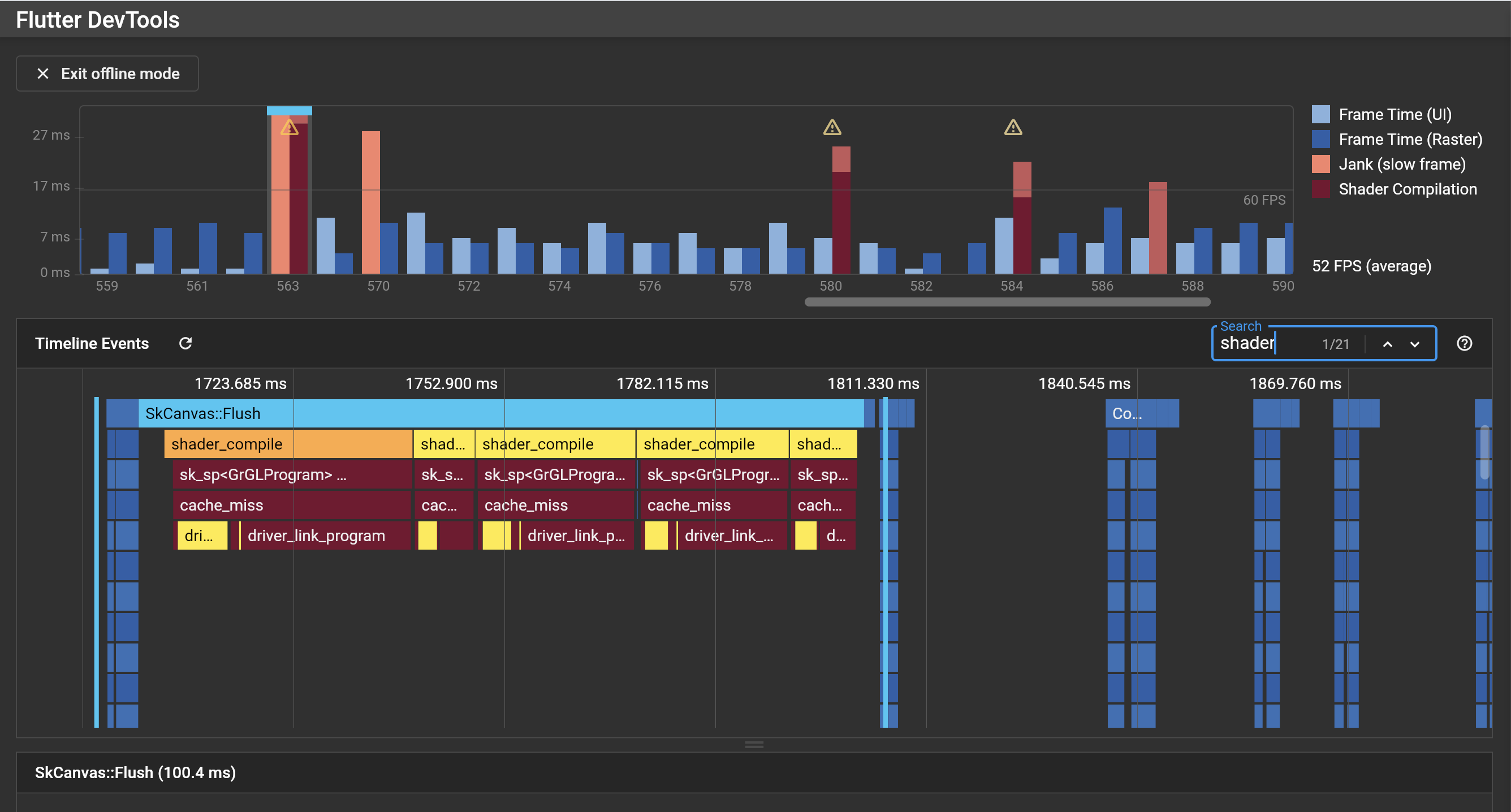Open the search help question-mark icon
Viewport: 1511px width, 812px height.
pos(1464,343)
